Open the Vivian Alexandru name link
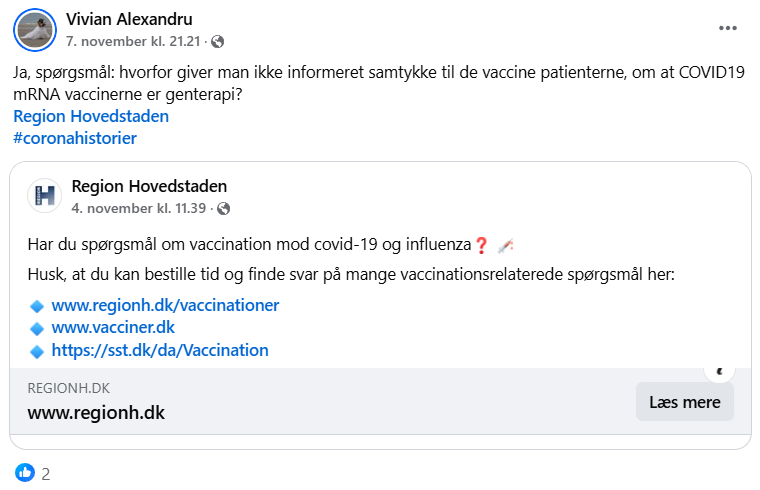Viewport: 760px width, 490px height. 129,19
